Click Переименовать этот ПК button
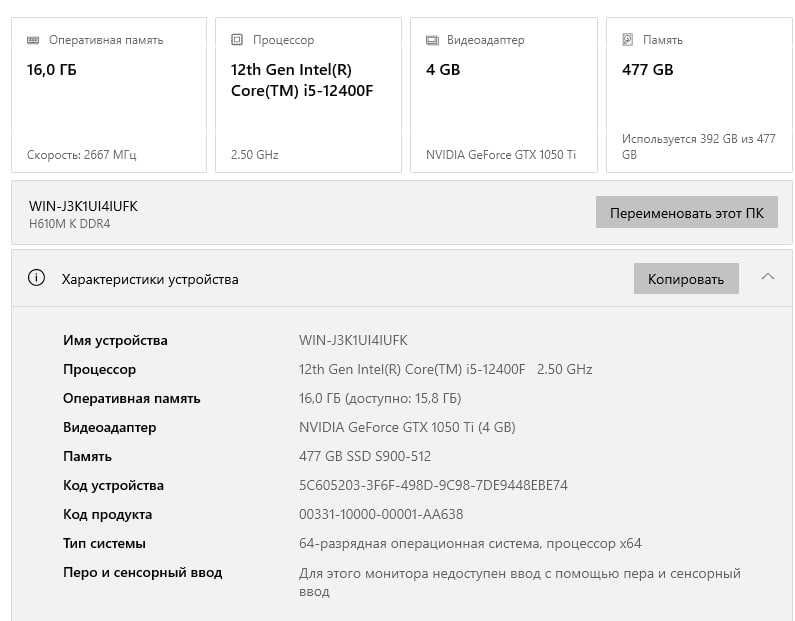The height and width of the screenshot is (621, 795). [686, 213]
